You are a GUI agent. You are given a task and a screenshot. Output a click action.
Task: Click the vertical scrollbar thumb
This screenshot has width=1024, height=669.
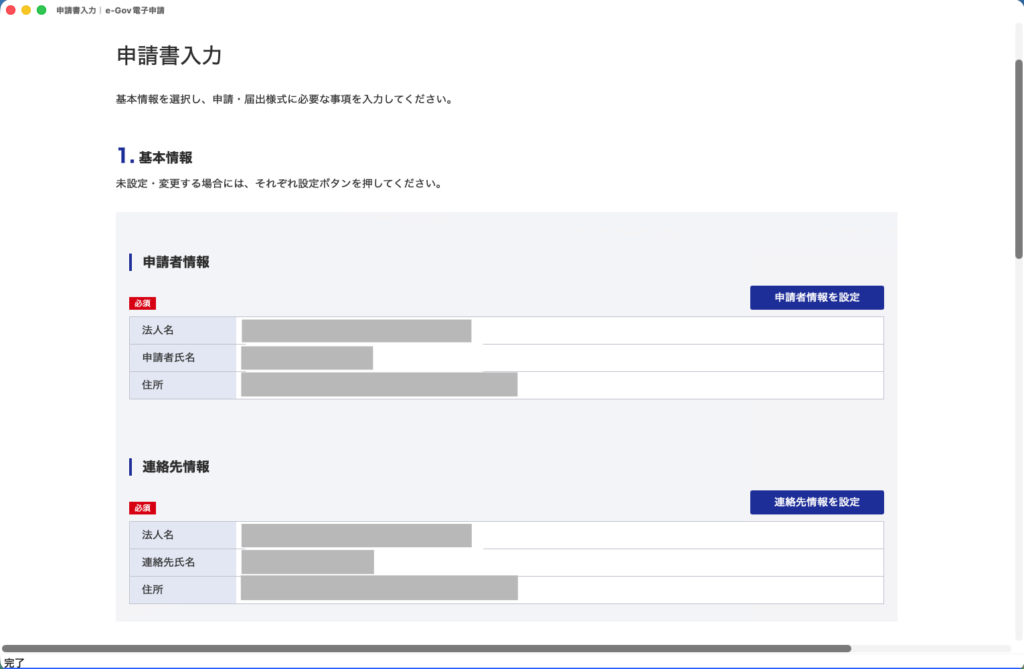click(1018, 159)
